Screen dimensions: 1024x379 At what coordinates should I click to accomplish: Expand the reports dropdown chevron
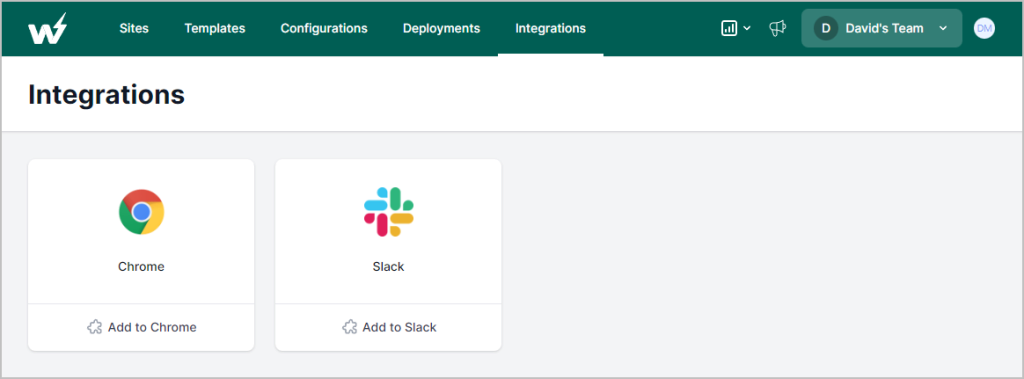(x=747, y=28)
